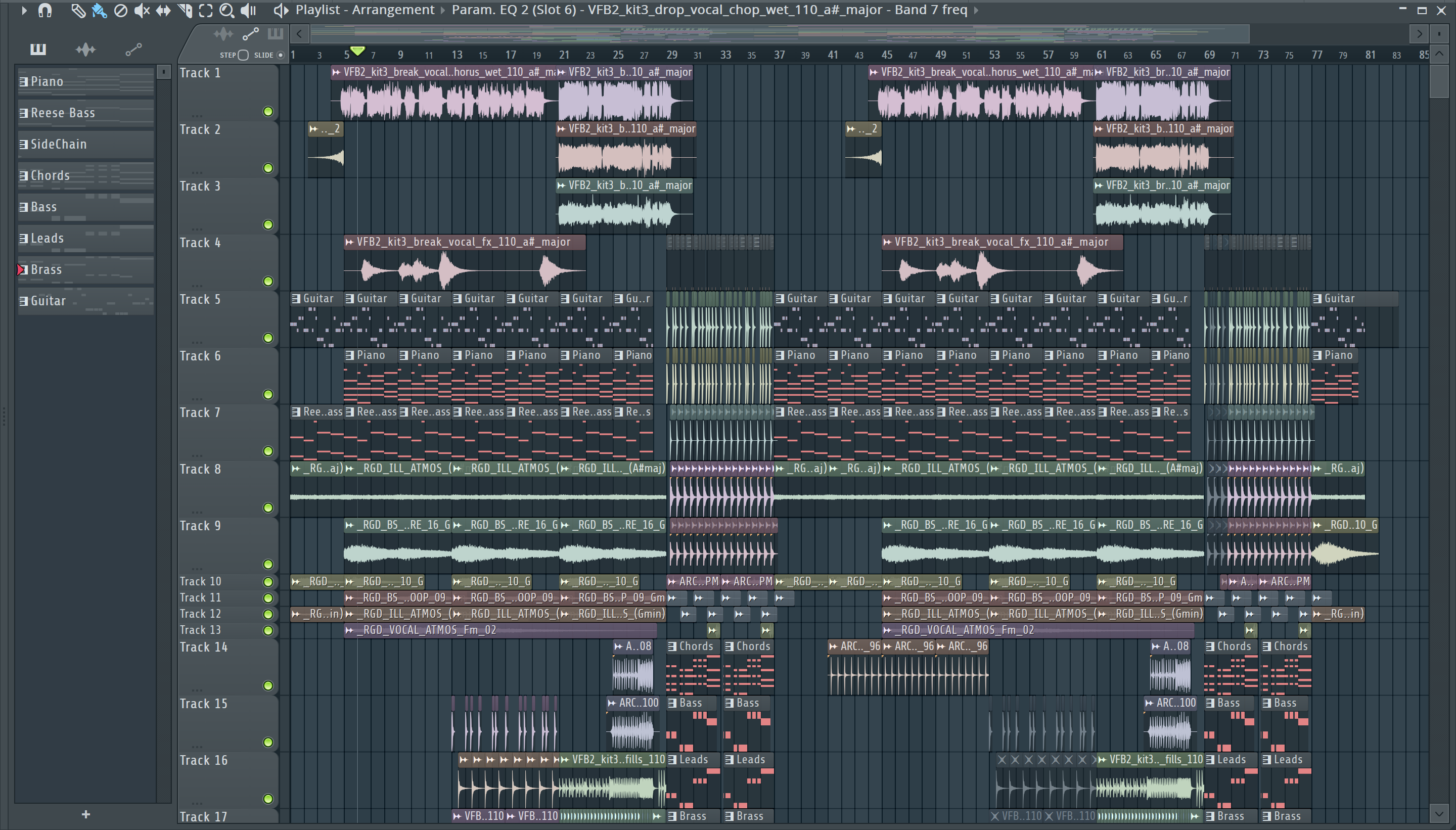Click the menu icon of the RGD_VOCAL_ATMOS clip on Track 13

coord(349,630)
